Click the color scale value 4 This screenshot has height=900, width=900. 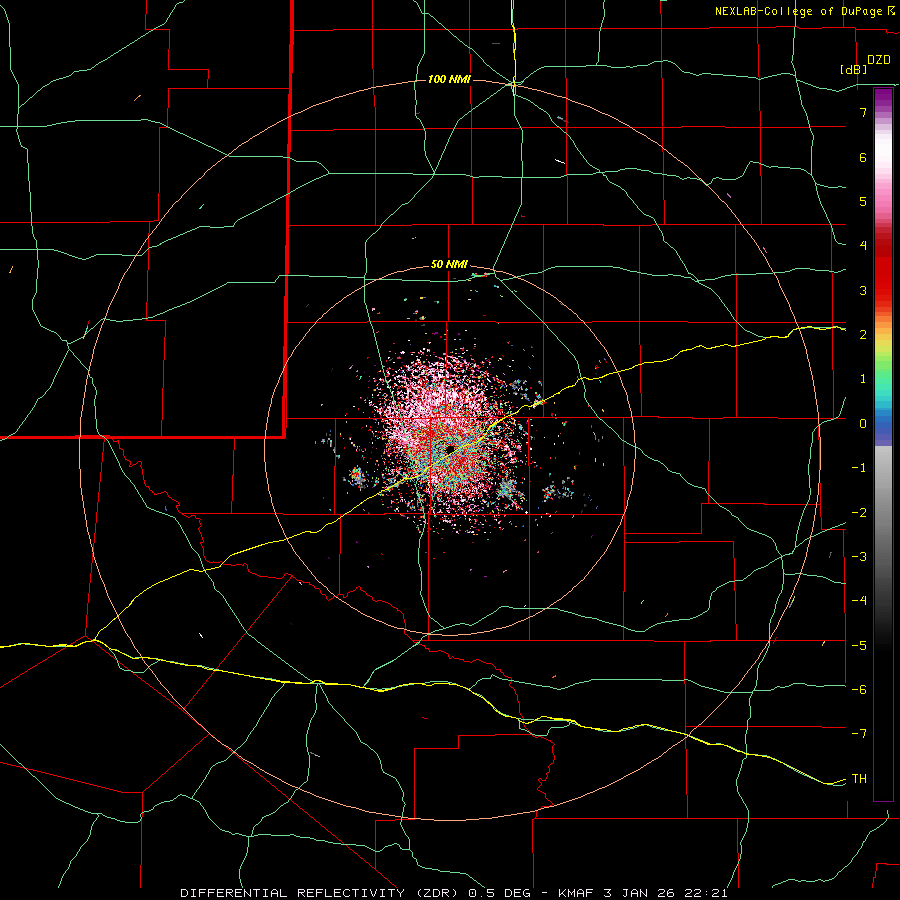tap(863, 246)
